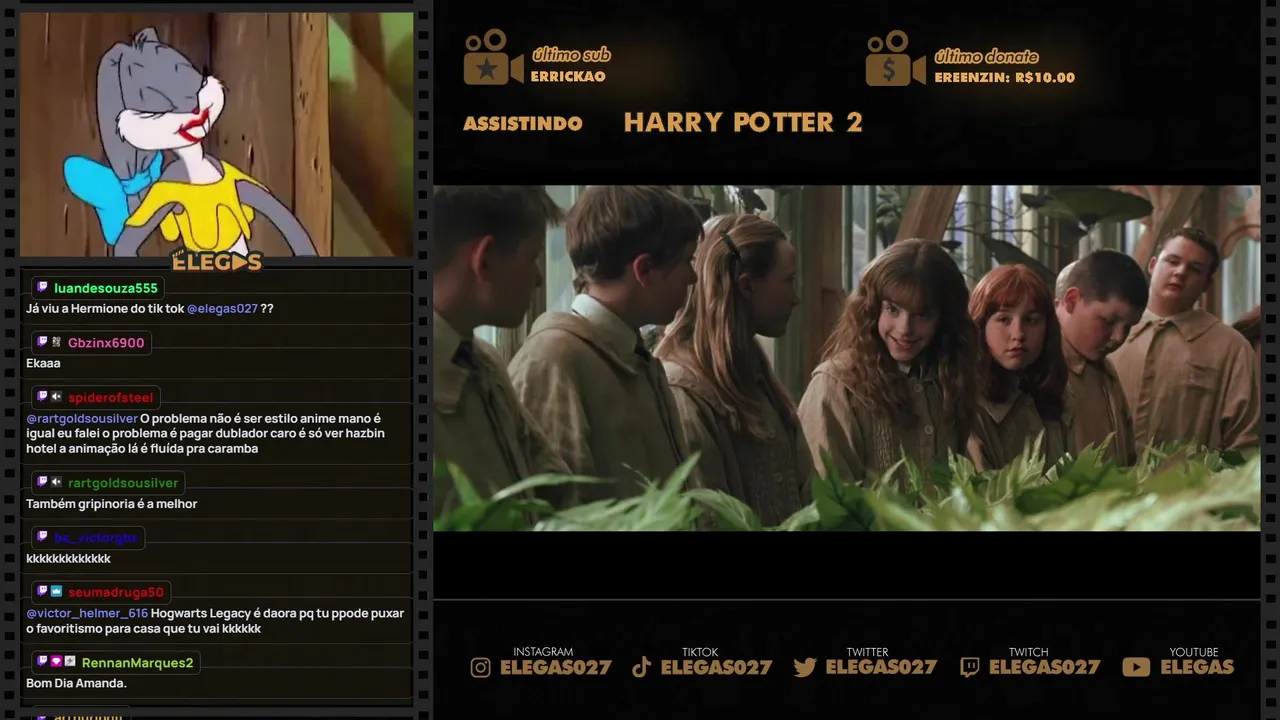The image size is (1280, 720).
Task: Click the 'ASSISTINDO' label
Action: tap(523, 124)
